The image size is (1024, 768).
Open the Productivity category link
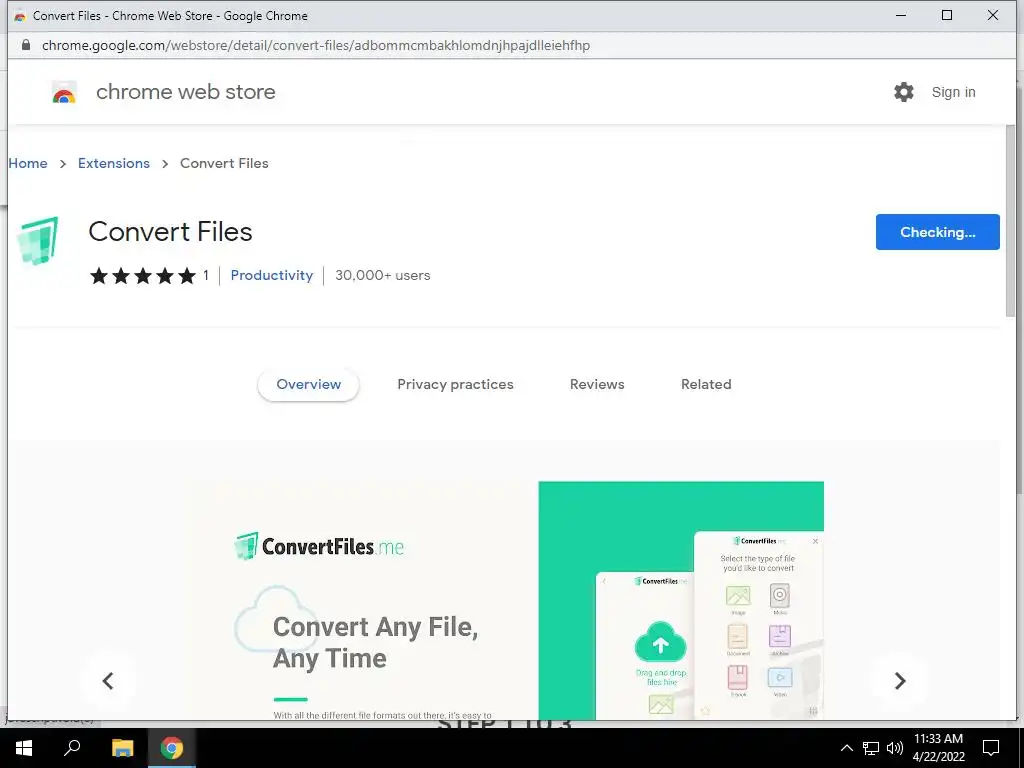pyautogui.click(x=272, y=276)
